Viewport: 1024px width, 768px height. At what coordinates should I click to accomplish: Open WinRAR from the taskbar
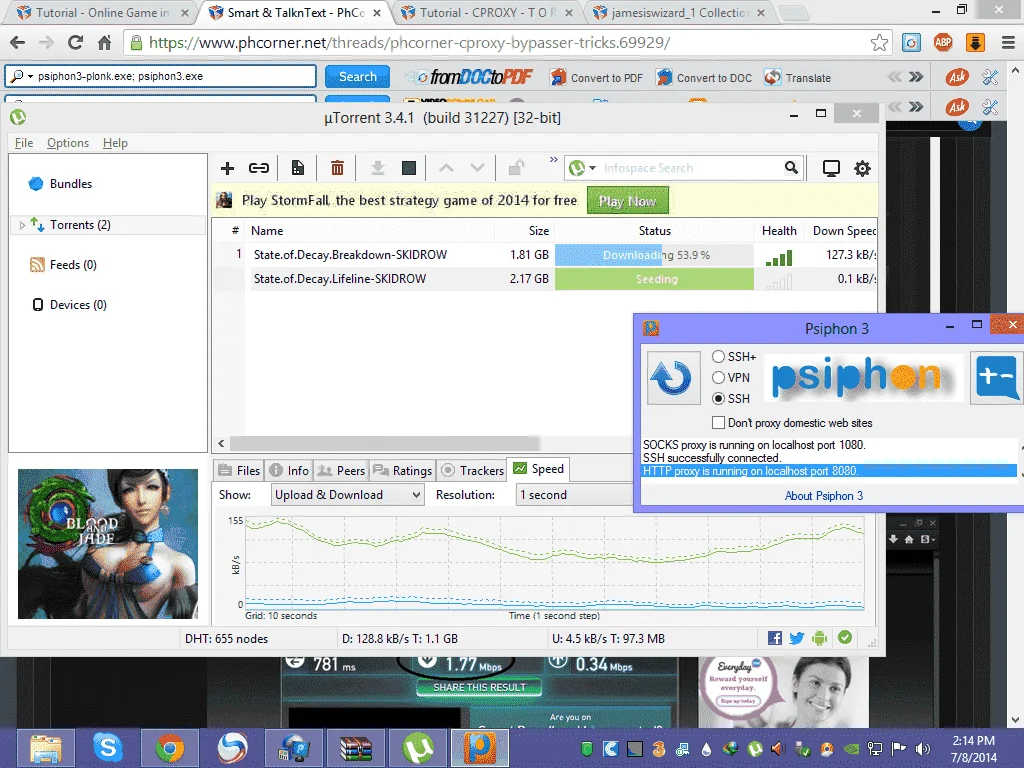(x=355, y=748)
